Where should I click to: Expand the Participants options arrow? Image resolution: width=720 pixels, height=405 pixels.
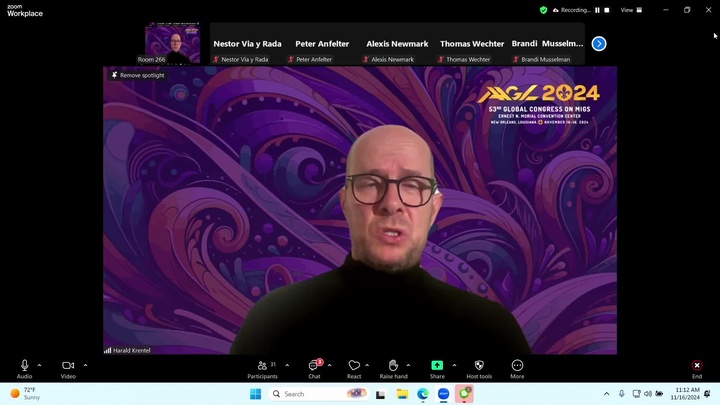coord(287,365)
